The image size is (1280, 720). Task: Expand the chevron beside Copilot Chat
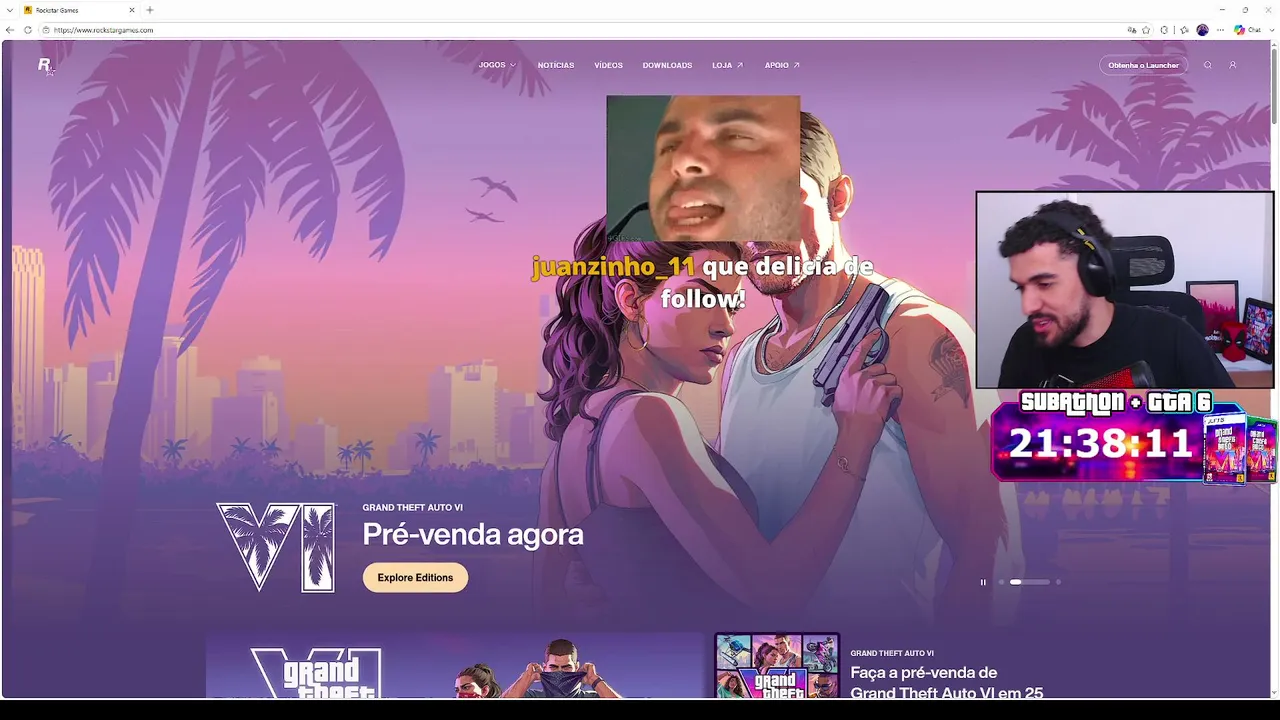pos(1270,30)
